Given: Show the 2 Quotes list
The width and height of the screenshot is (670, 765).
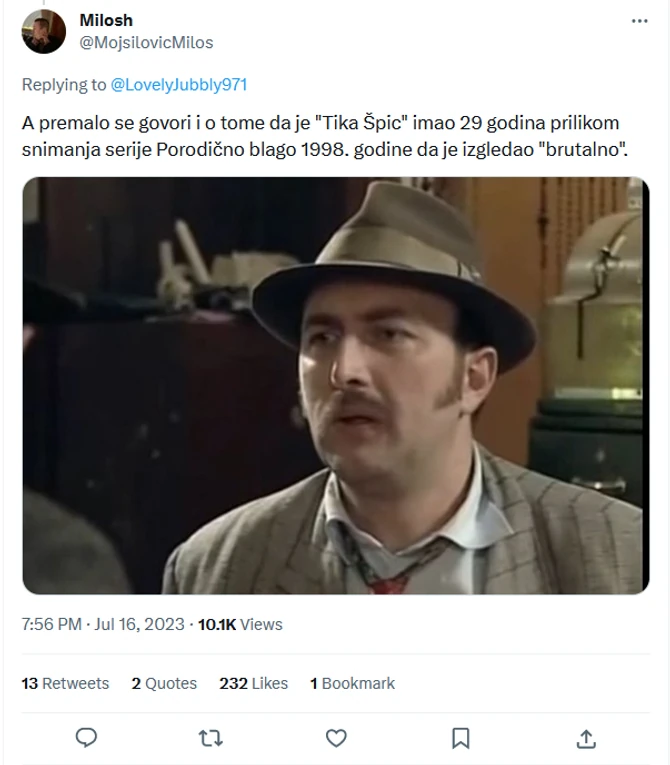Looking at the screenshot, I should click(164, 683).
